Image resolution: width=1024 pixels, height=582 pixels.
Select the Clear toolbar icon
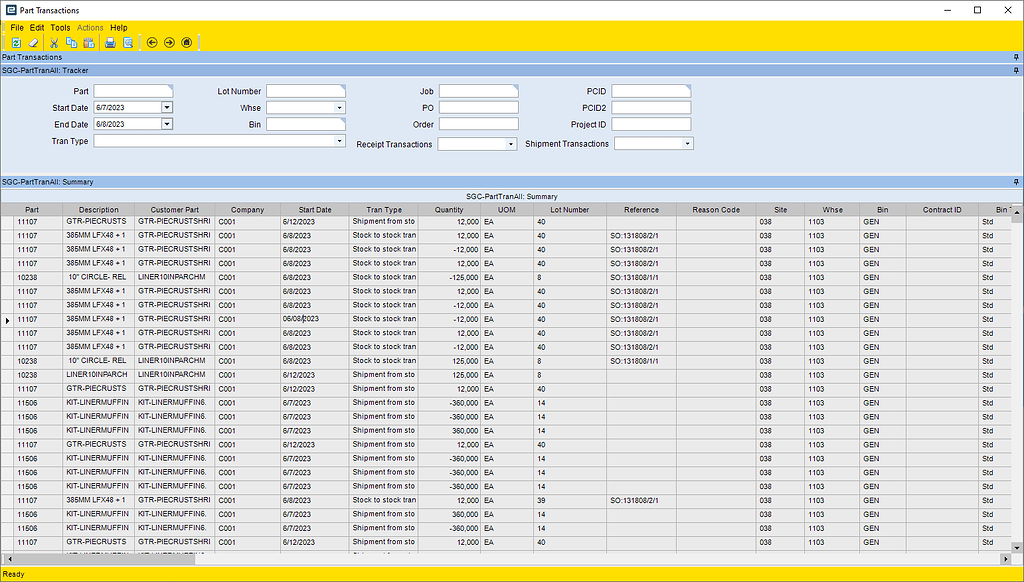pos(33,42)
